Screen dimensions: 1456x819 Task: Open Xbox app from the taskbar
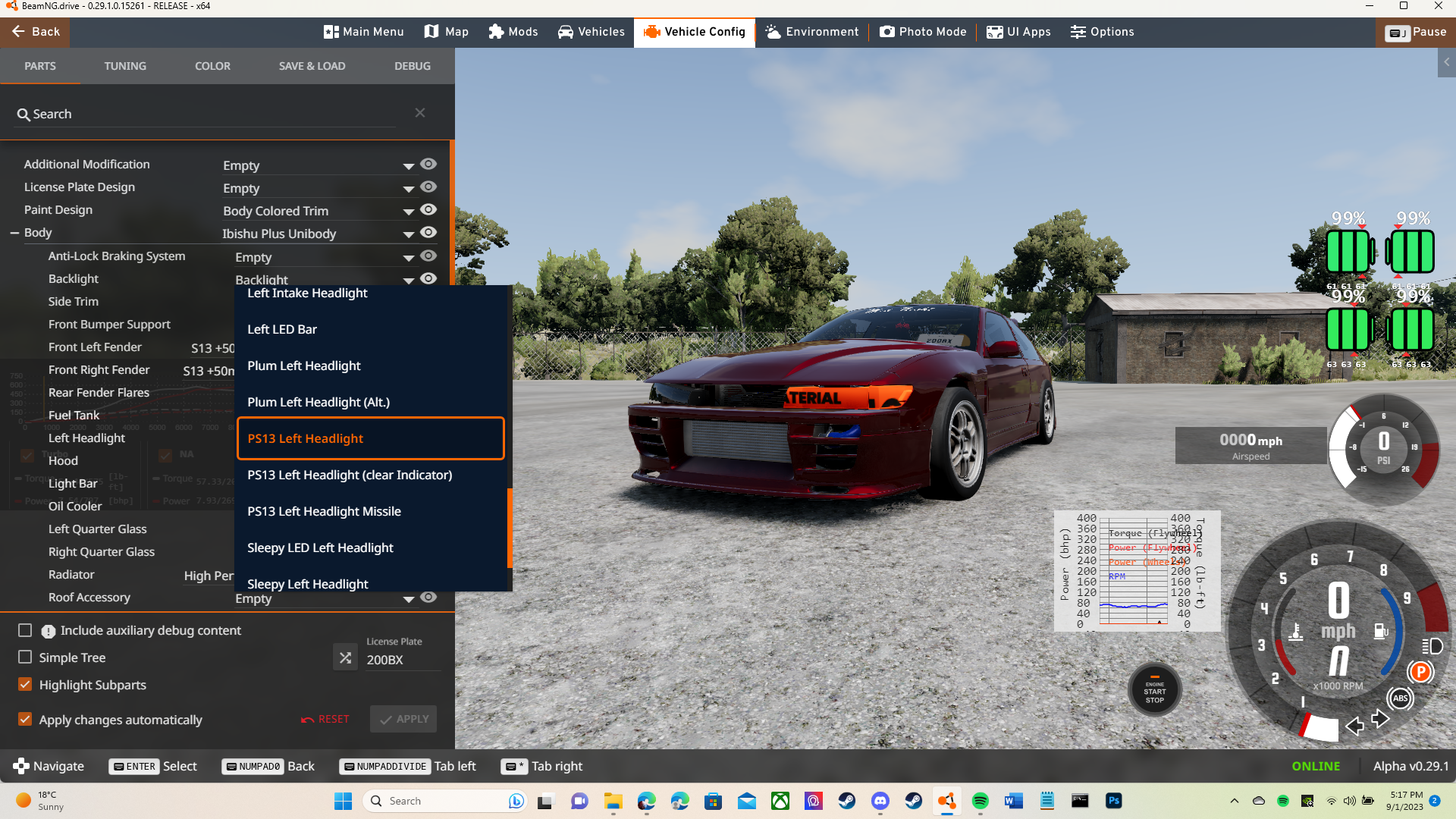click(x=780, y=801)
